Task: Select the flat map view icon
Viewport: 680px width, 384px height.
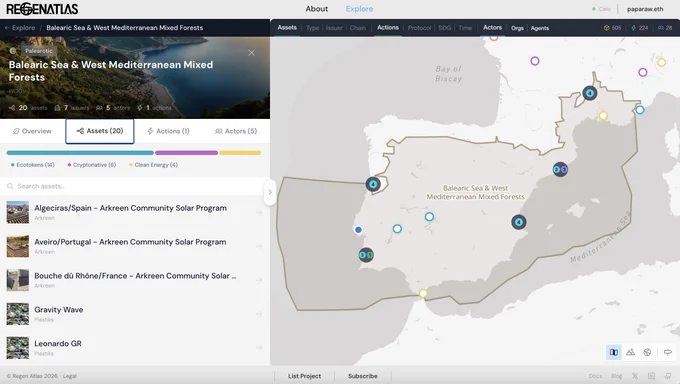Action: point(614,352)
